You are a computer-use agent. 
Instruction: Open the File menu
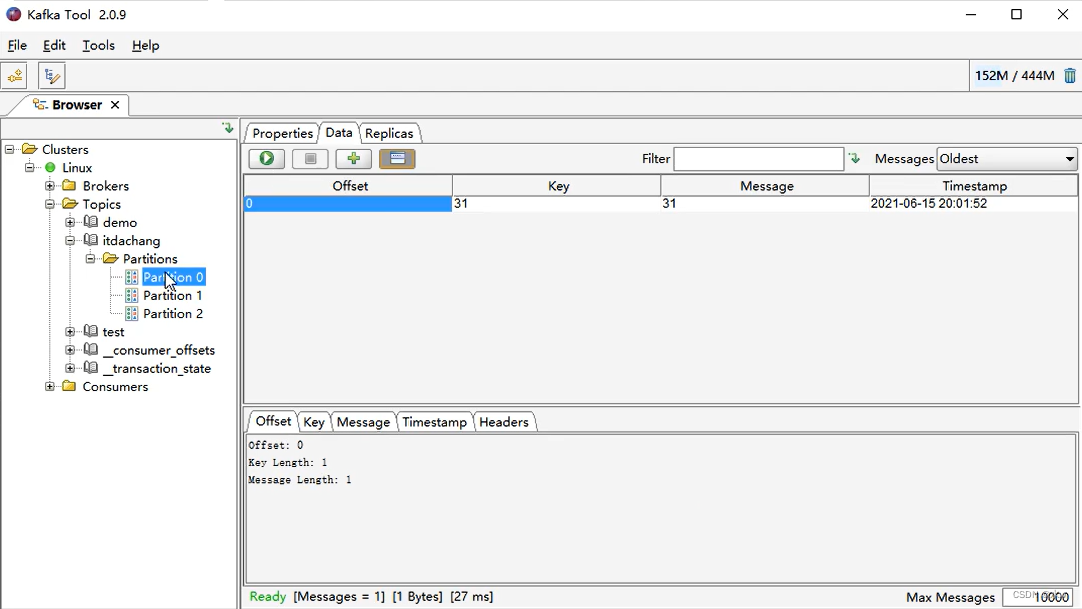click(17, 46)
